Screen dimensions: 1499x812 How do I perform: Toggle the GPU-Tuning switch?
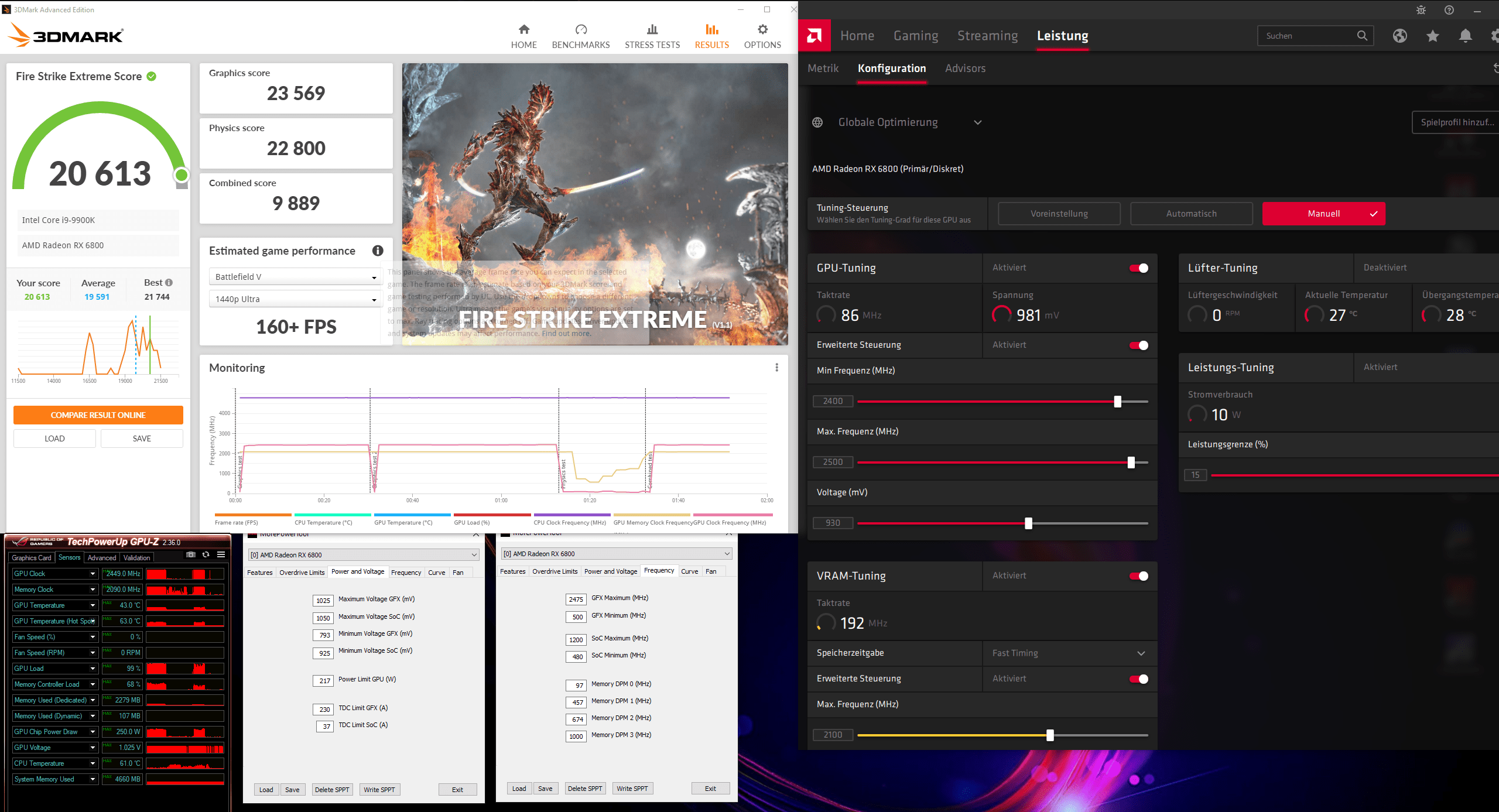point(1138,268)
